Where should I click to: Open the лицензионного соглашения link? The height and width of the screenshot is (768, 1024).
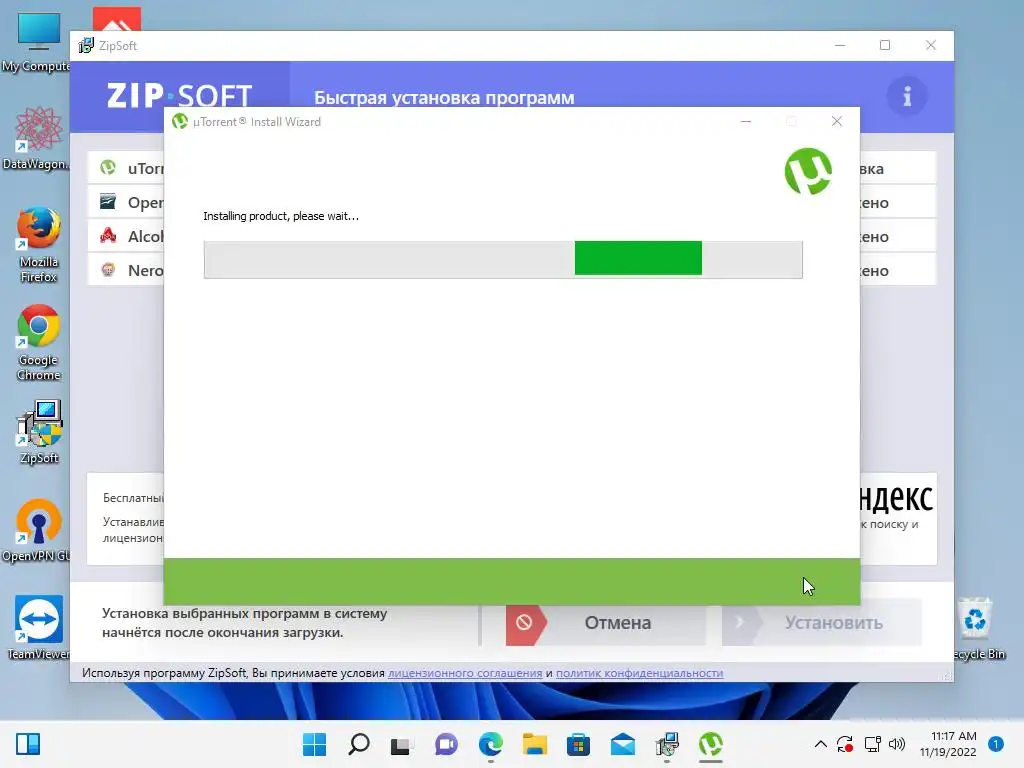(465, 673)
